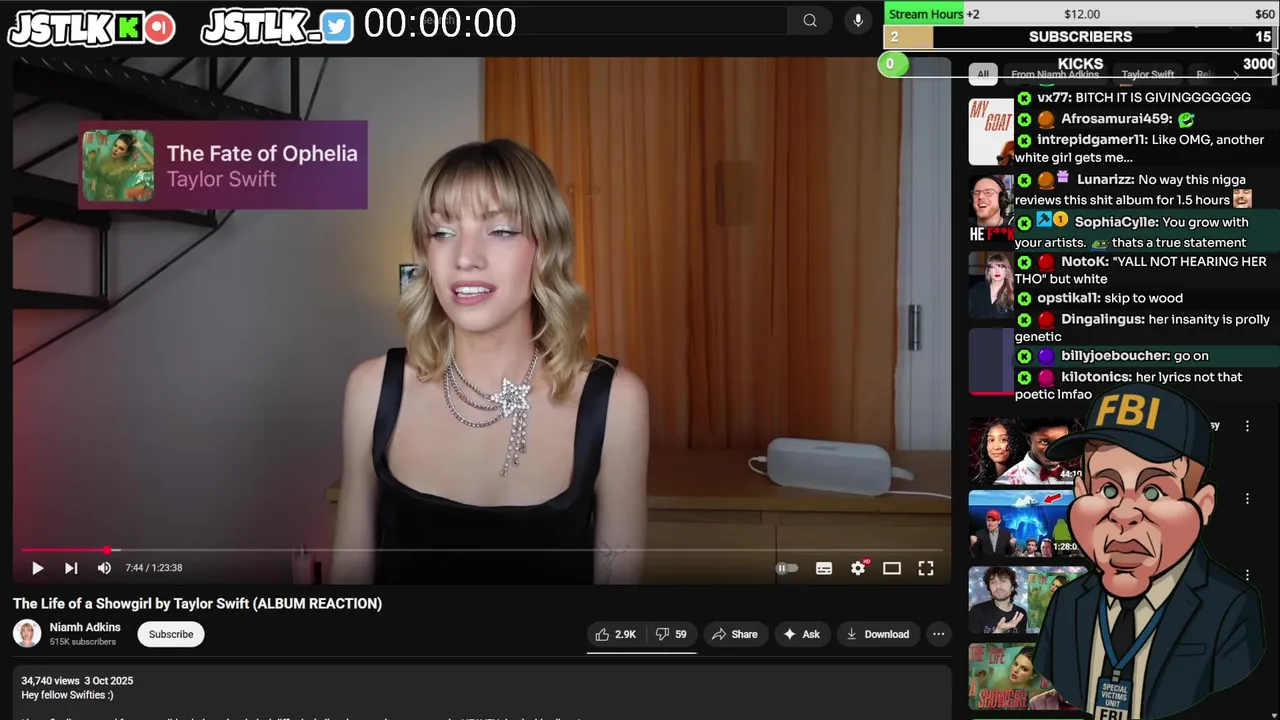The height and width of the screenshot is (720, 1280).
Task: Click the SUBSCRIBERS goal bar
Action: (1081, 37)
